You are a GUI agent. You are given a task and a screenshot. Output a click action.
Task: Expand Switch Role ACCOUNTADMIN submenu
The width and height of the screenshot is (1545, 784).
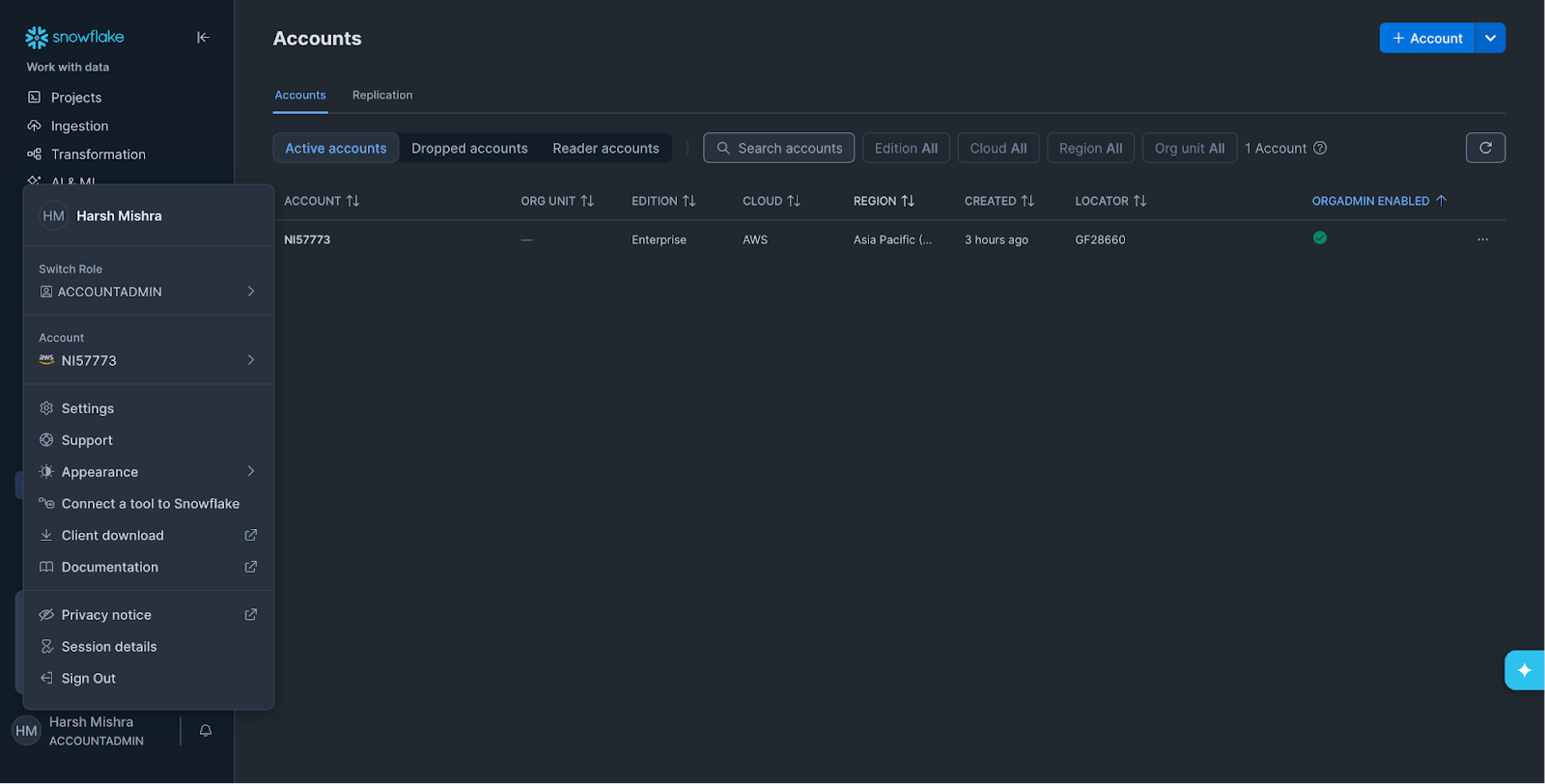pyautogui.click(x=149, y=292)
